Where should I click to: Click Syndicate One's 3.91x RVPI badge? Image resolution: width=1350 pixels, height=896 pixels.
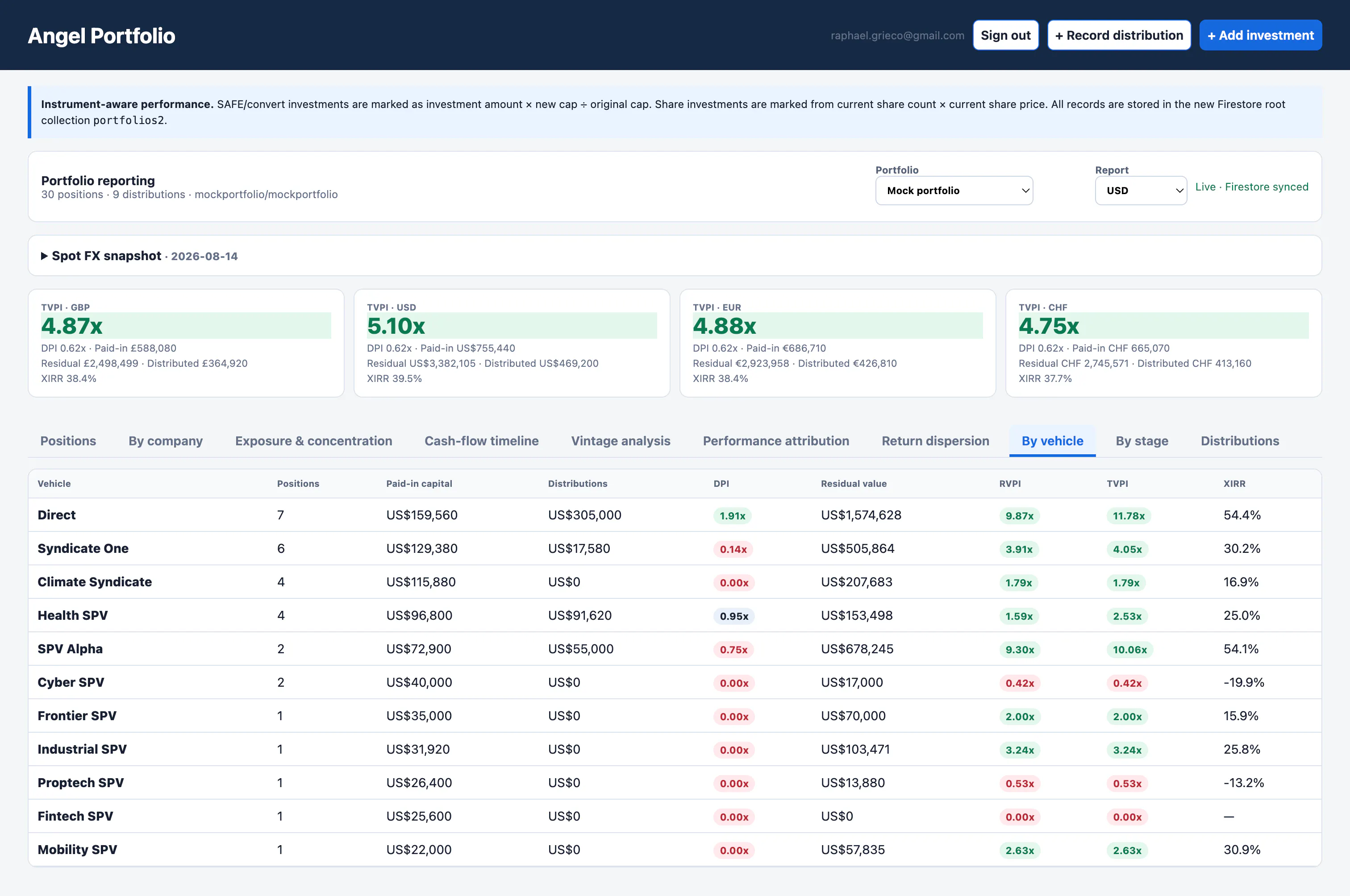point(1019,549)
